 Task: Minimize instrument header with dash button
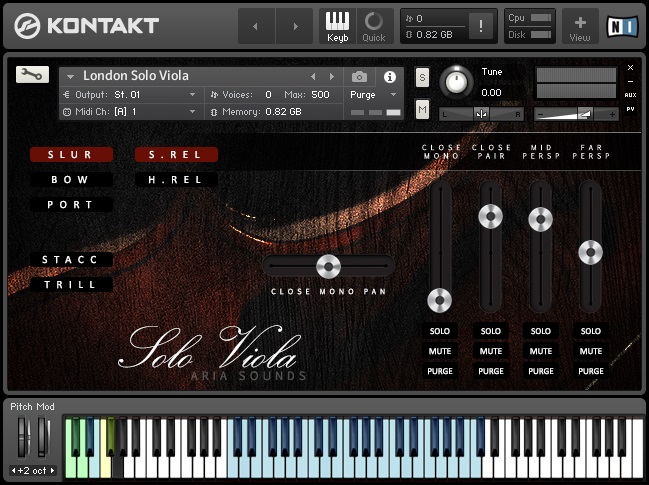tap(630, 82)
